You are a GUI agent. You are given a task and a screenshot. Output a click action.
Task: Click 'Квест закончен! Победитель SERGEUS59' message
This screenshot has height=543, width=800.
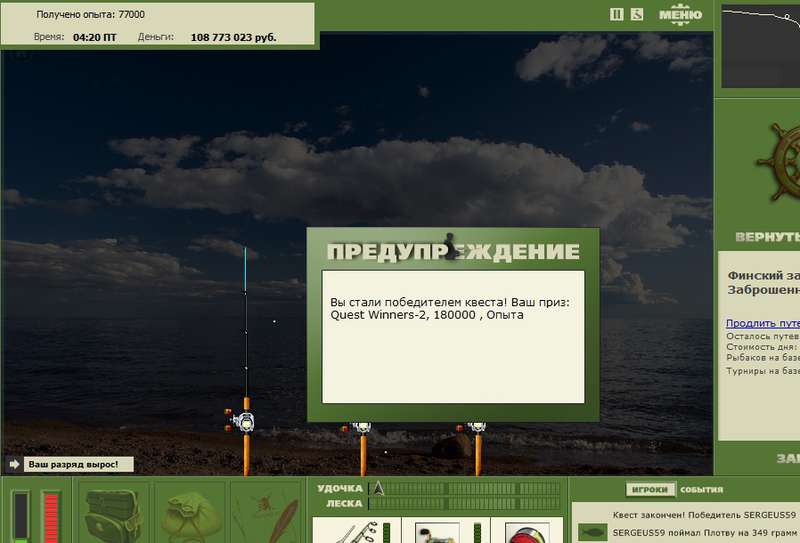click(704, 514)
